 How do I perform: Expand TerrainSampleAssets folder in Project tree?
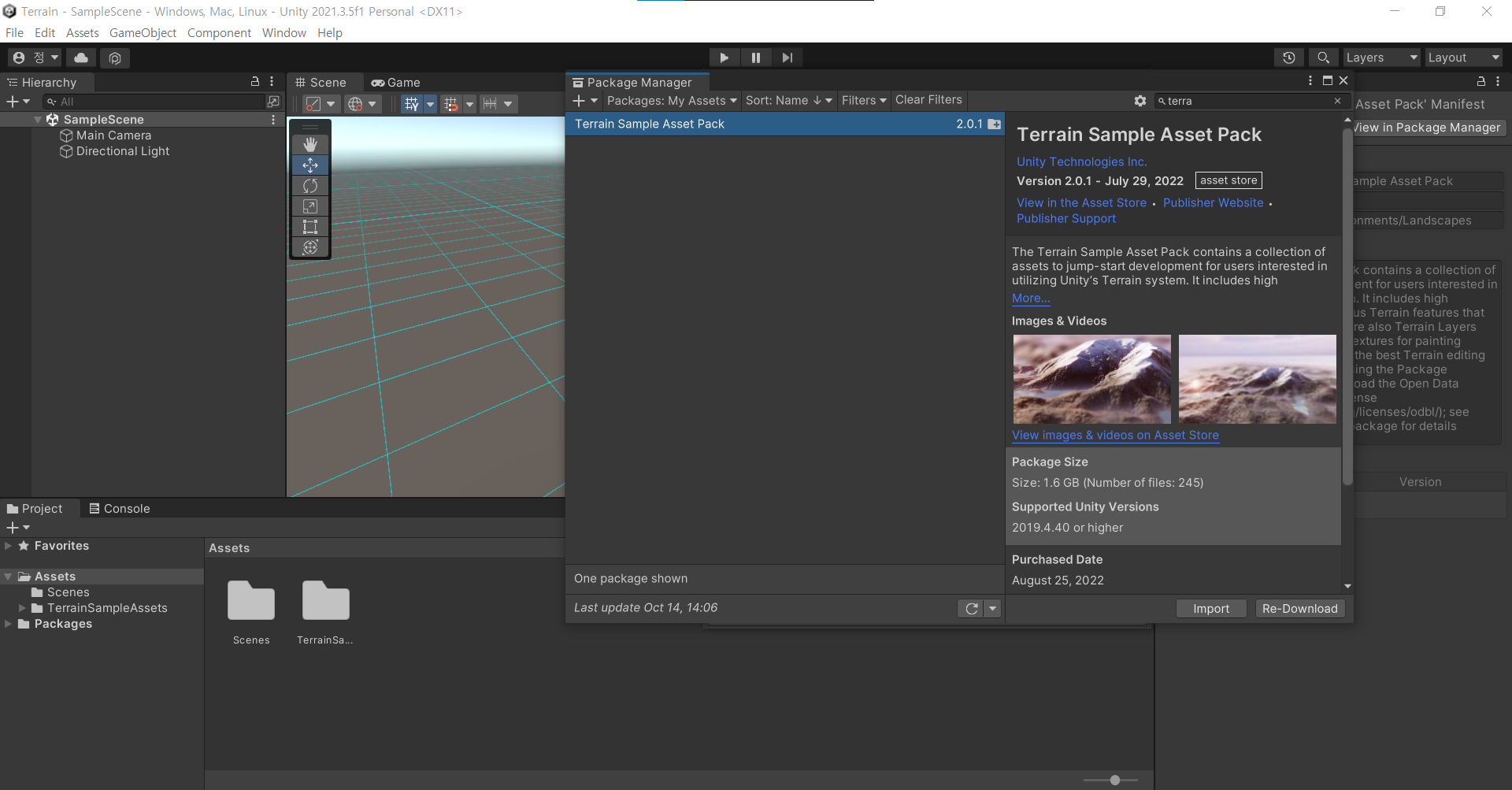coord(22,608)
